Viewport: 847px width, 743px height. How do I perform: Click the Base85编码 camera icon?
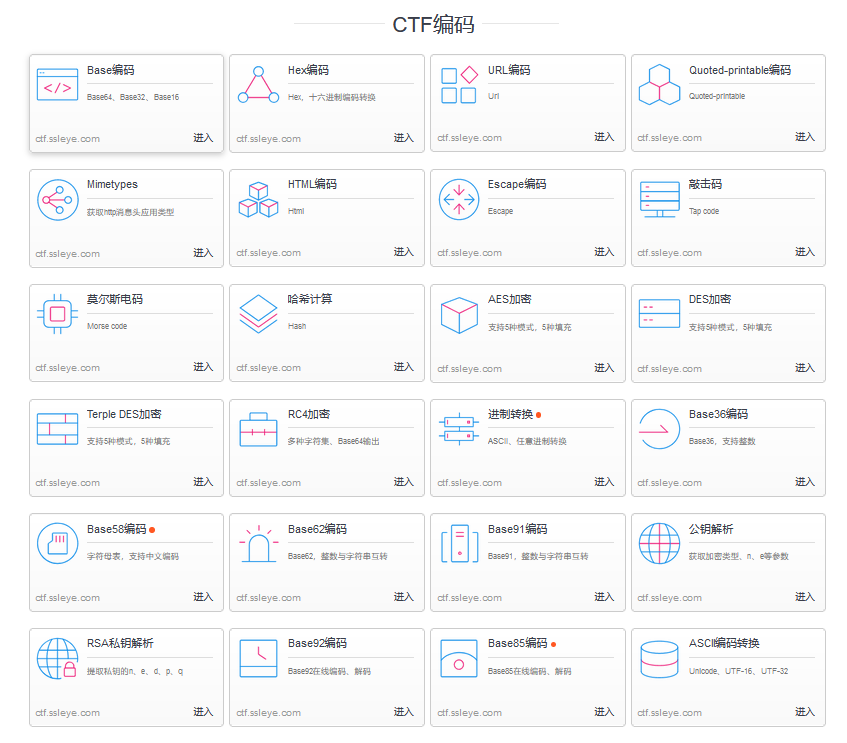[459, 659]
